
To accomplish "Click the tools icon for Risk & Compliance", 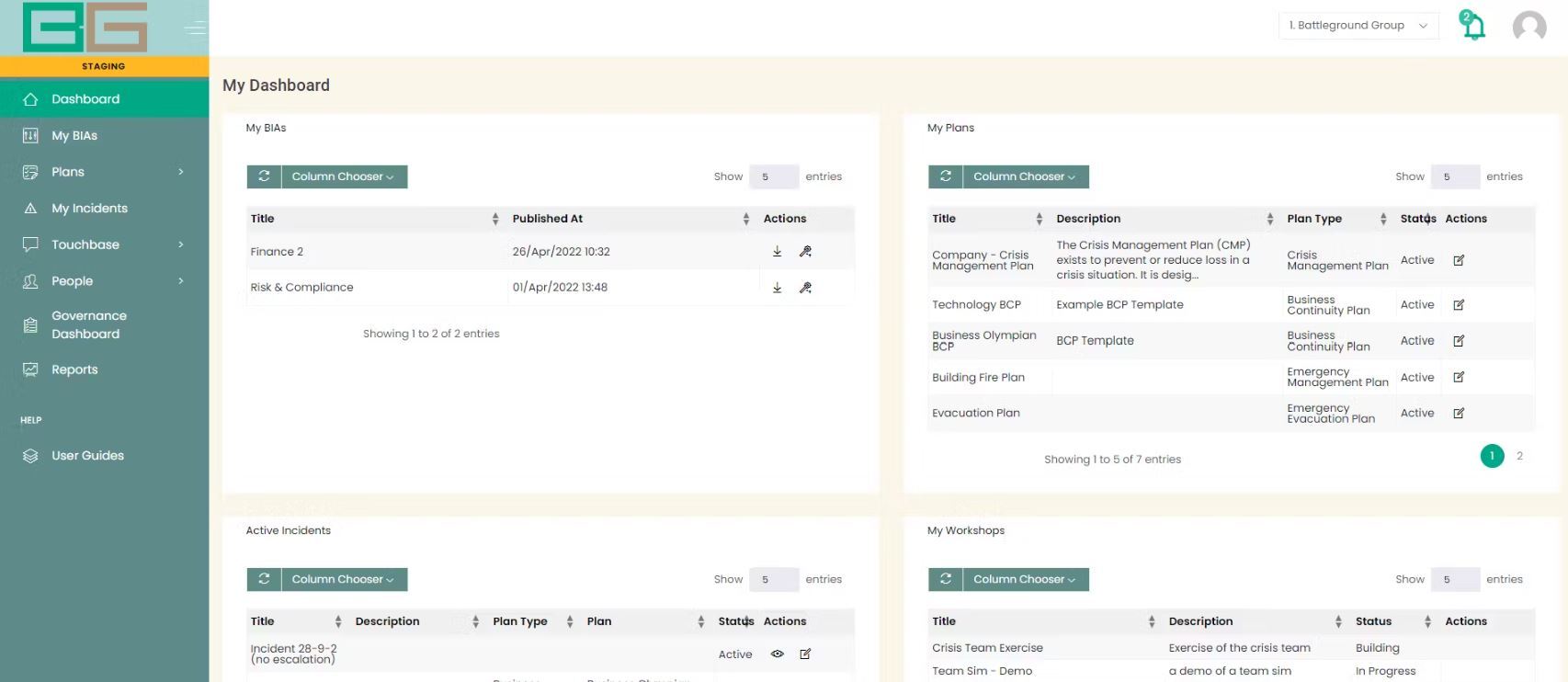I will click(x=805, y=288).
